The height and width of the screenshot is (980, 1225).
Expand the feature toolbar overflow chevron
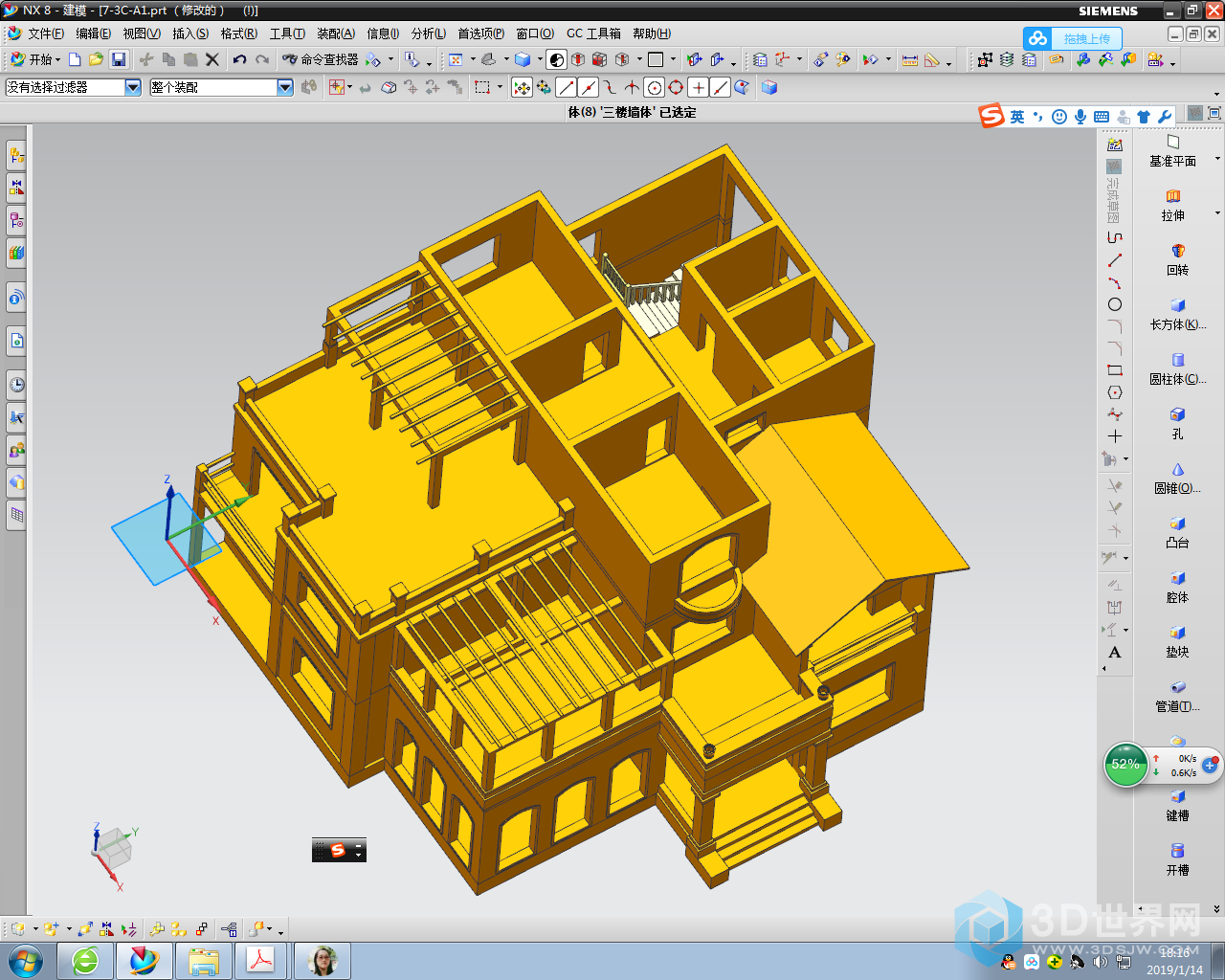1216,908
